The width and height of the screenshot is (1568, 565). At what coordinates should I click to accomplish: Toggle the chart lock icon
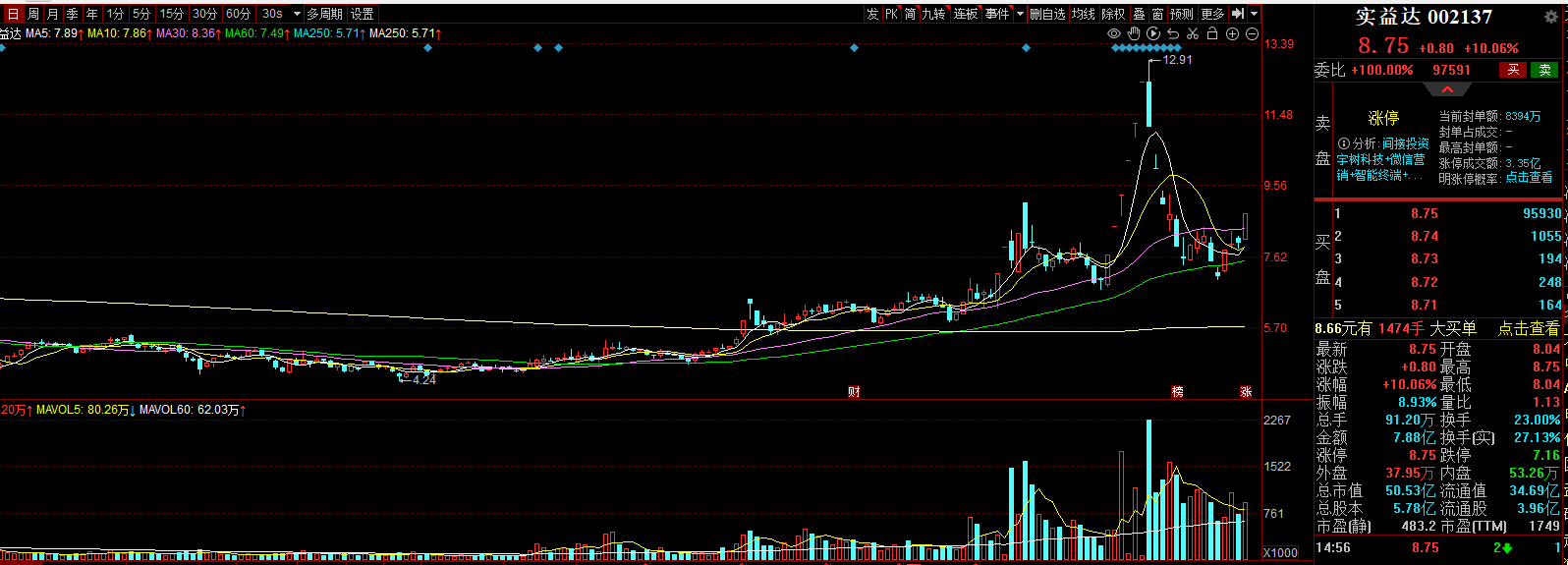click(x=1212, y=33)
